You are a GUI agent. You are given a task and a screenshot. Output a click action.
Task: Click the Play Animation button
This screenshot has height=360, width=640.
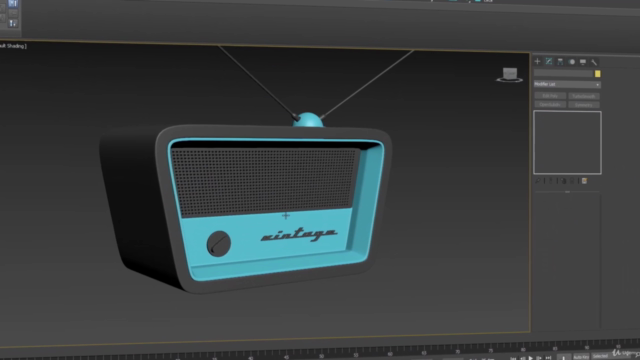coord(531,358)
